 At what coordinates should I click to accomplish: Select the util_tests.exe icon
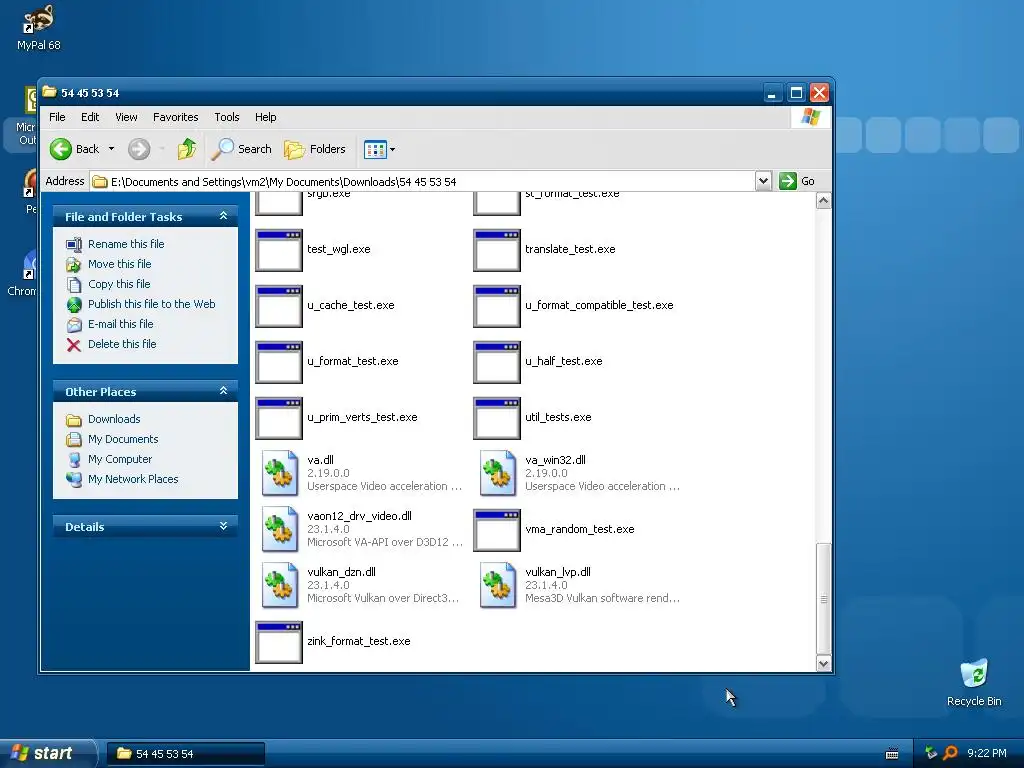pyautogui.click(x=497, y=419)
